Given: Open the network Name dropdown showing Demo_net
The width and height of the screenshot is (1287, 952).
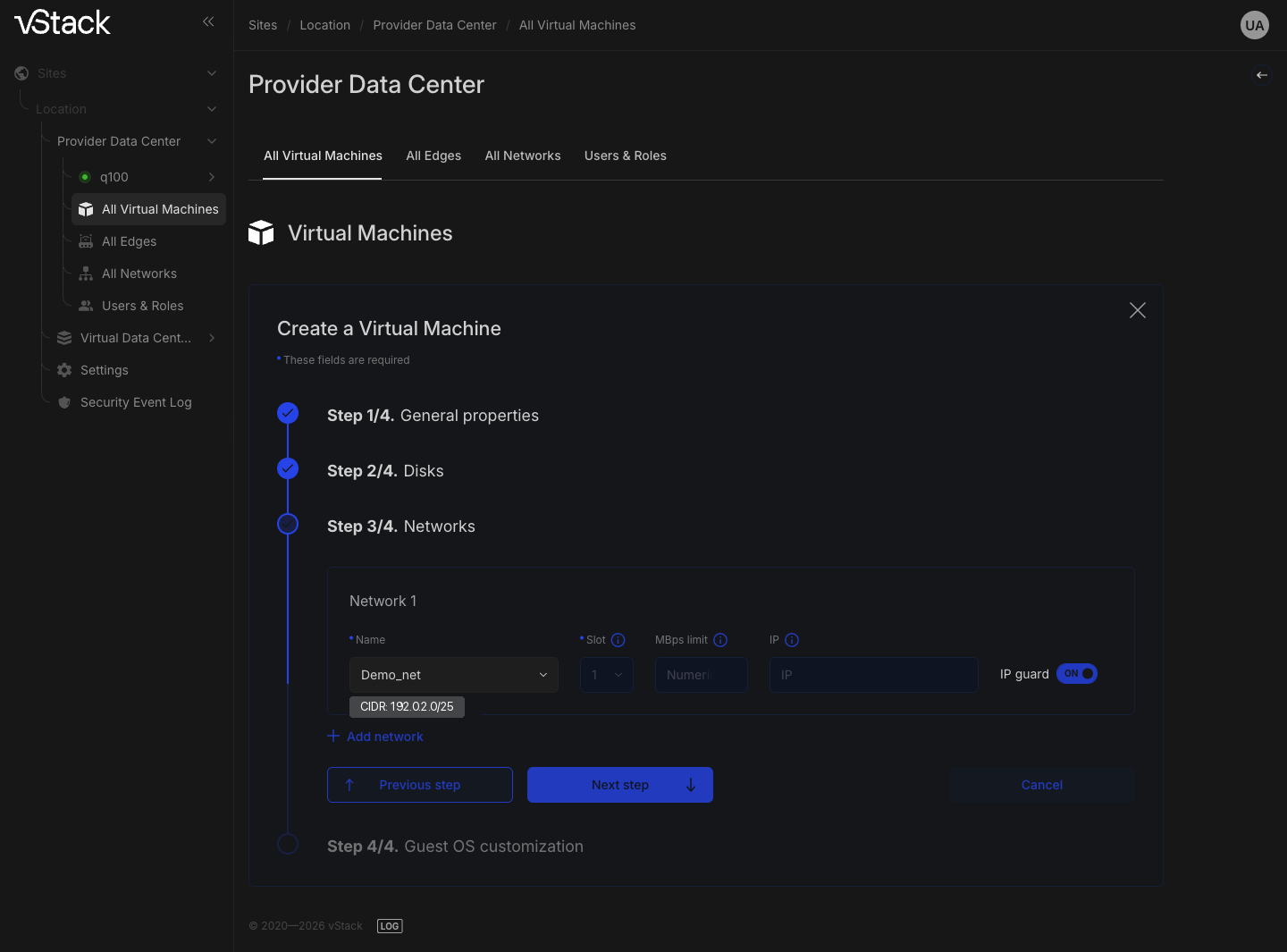Looking at the screenshot, I should (x=454, y=675).
